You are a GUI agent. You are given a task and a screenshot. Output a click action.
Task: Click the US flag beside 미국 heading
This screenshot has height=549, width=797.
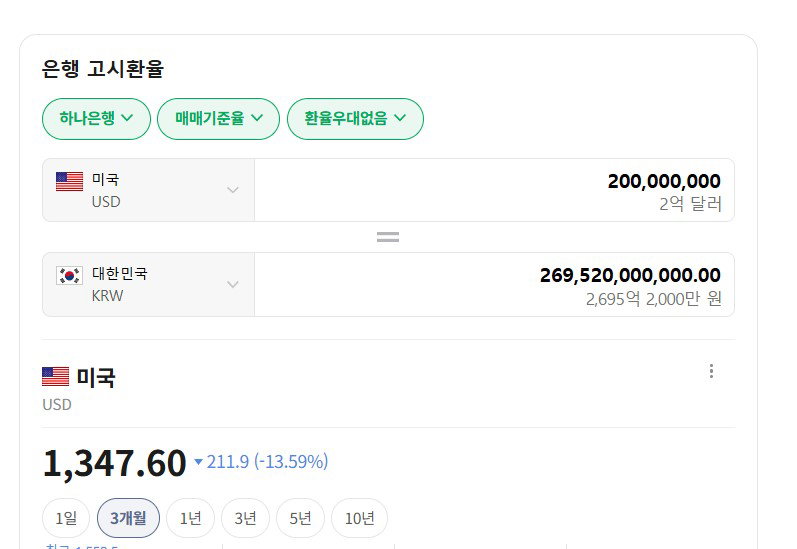[55, 377]
